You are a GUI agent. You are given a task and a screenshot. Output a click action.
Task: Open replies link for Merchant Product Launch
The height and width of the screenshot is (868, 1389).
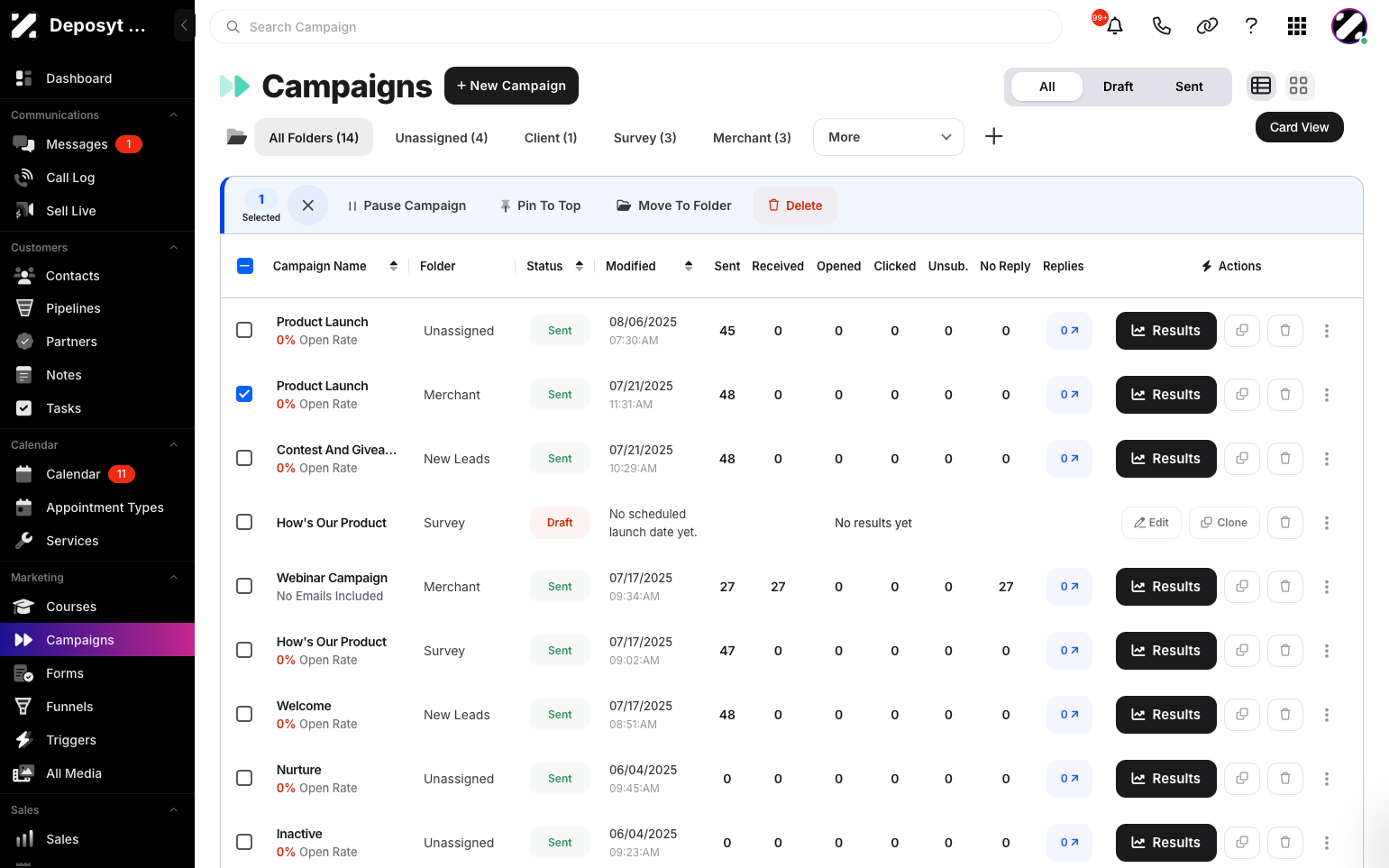(x=1069, y=395)
